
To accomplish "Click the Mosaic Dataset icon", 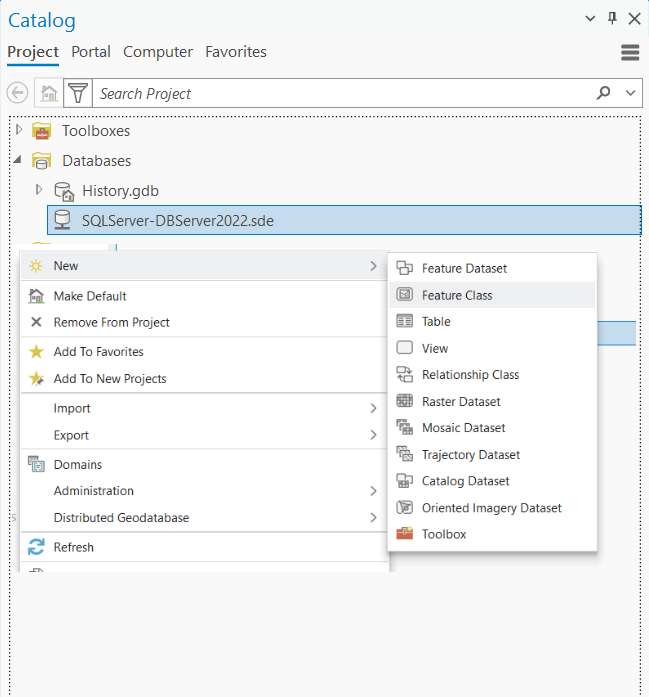I will 405,427.
